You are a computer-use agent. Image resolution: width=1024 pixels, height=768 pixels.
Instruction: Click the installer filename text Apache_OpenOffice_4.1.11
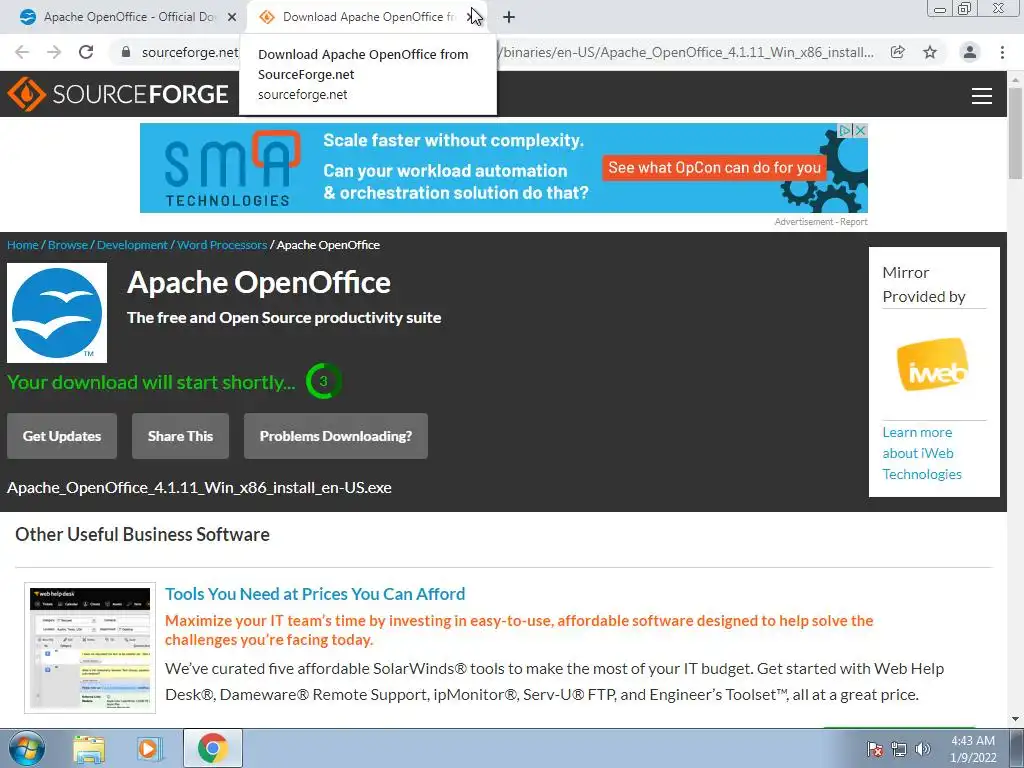[199, 488]
